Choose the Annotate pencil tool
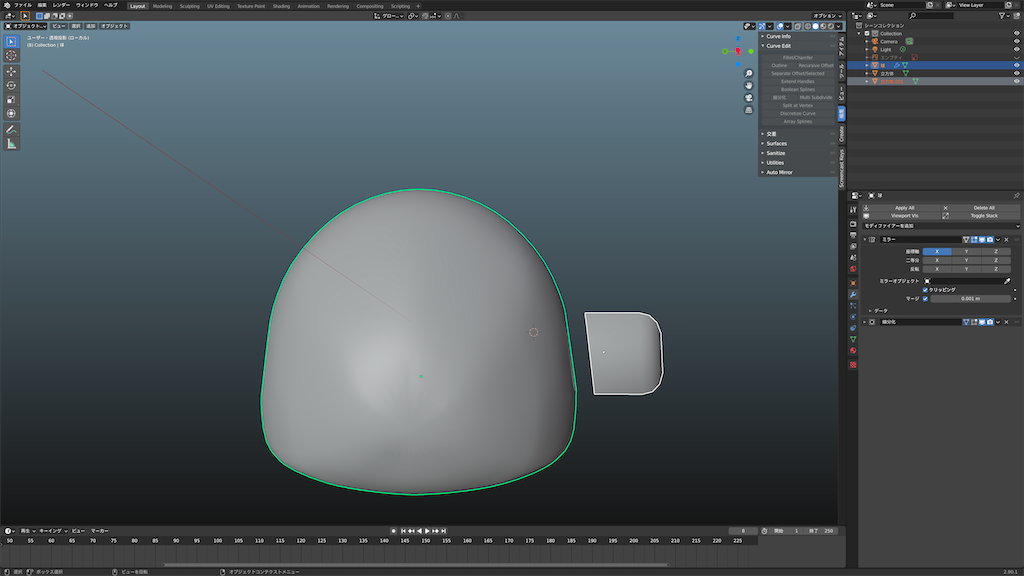 click(x=11, y=129)
